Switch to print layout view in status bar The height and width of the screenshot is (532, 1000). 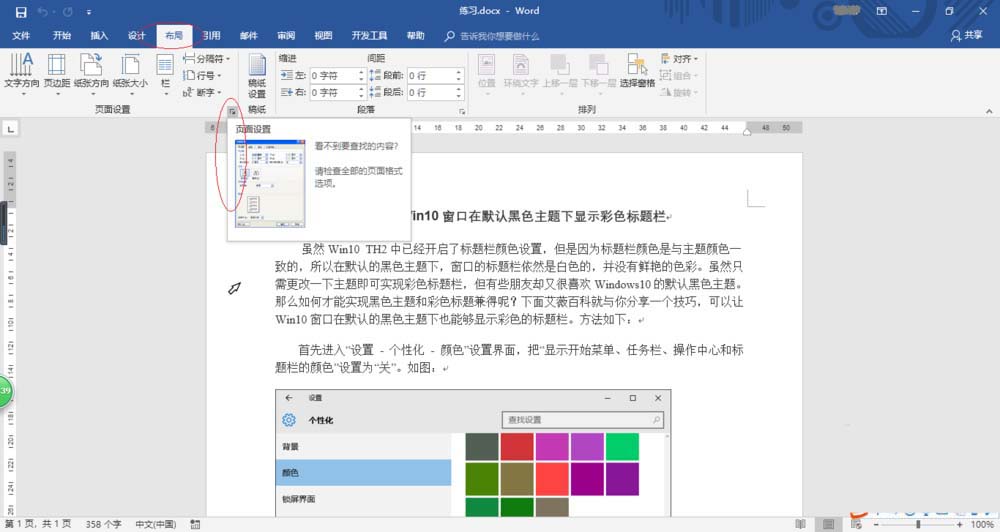tap(828, 524)
